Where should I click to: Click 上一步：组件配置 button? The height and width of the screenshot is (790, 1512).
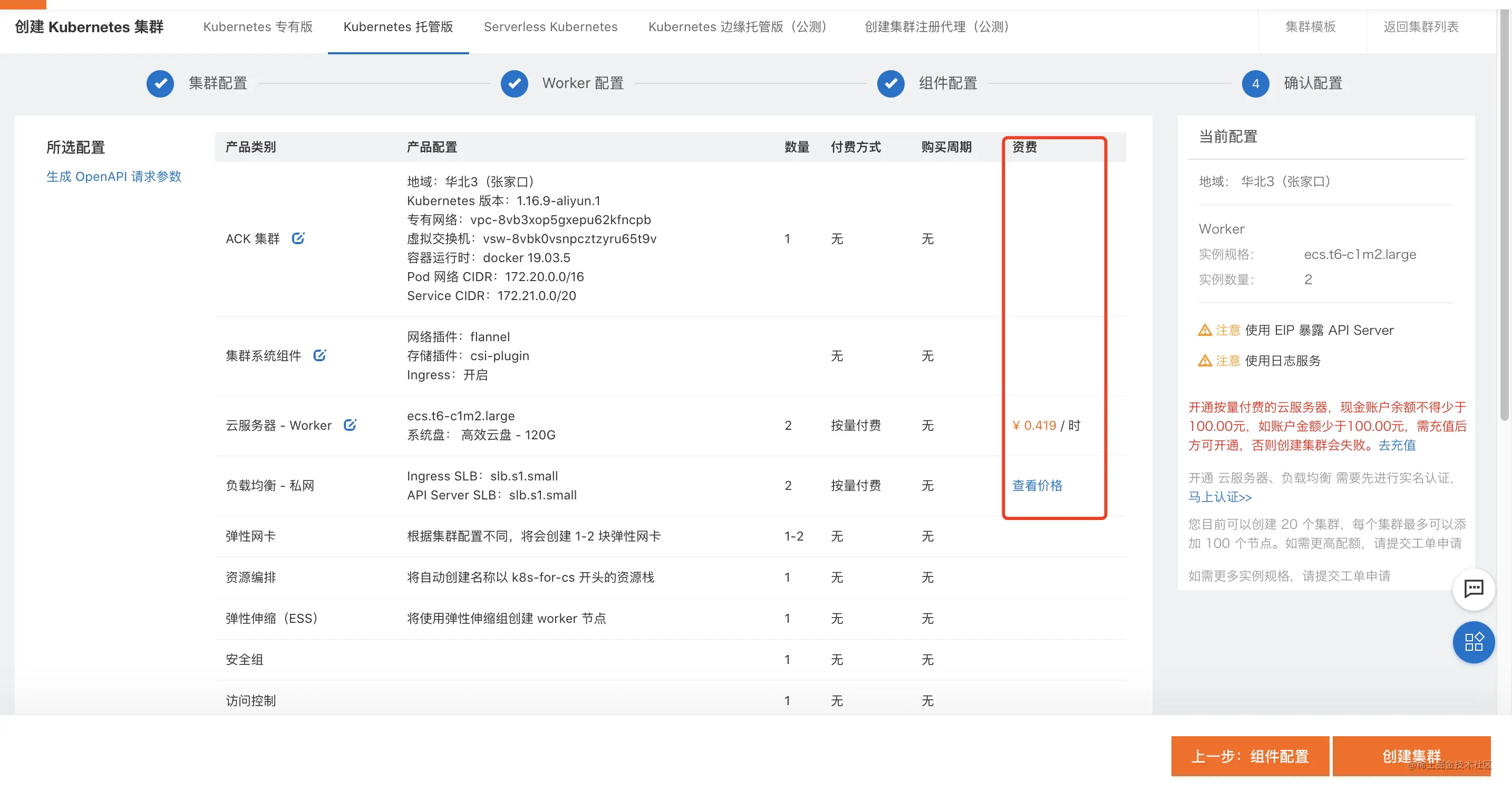click(1250, 756)
